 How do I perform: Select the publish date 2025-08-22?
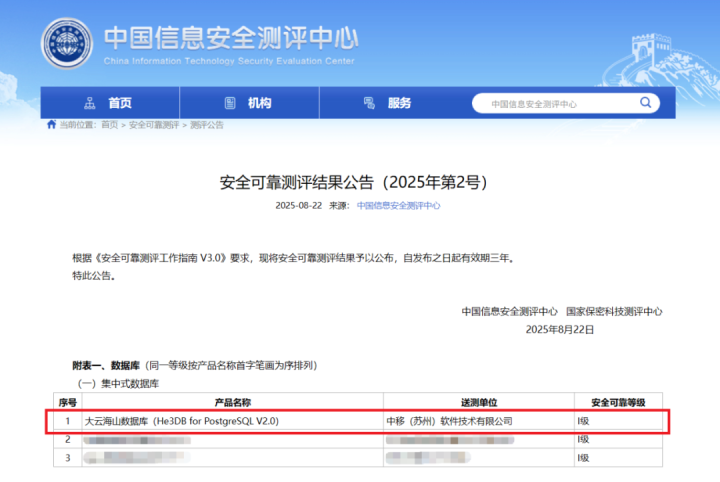tap(299, 206)
